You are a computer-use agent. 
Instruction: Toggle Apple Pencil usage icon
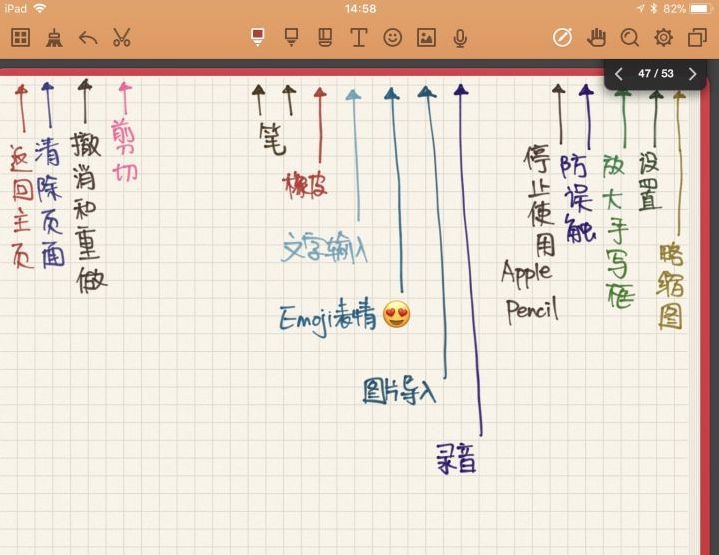(562, 38)
